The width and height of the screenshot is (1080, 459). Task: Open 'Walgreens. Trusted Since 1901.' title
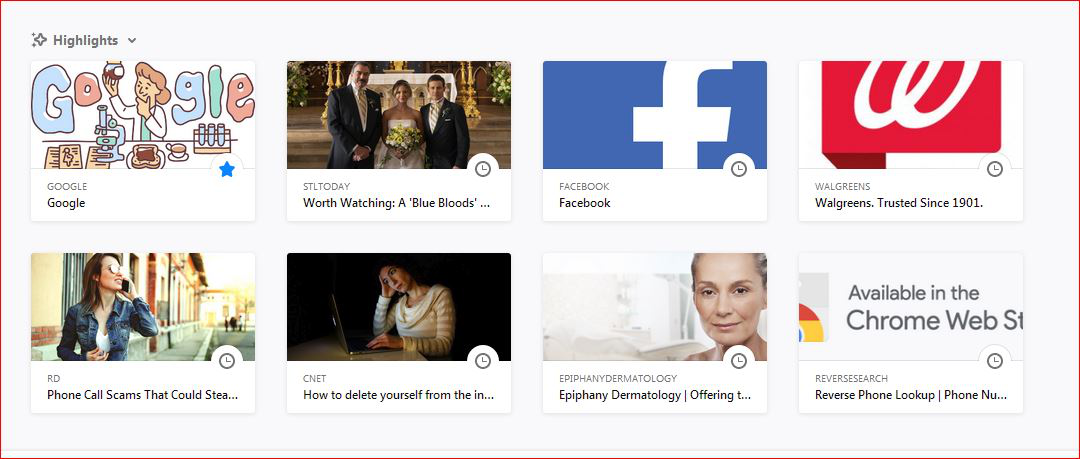[x=899, y=203]
